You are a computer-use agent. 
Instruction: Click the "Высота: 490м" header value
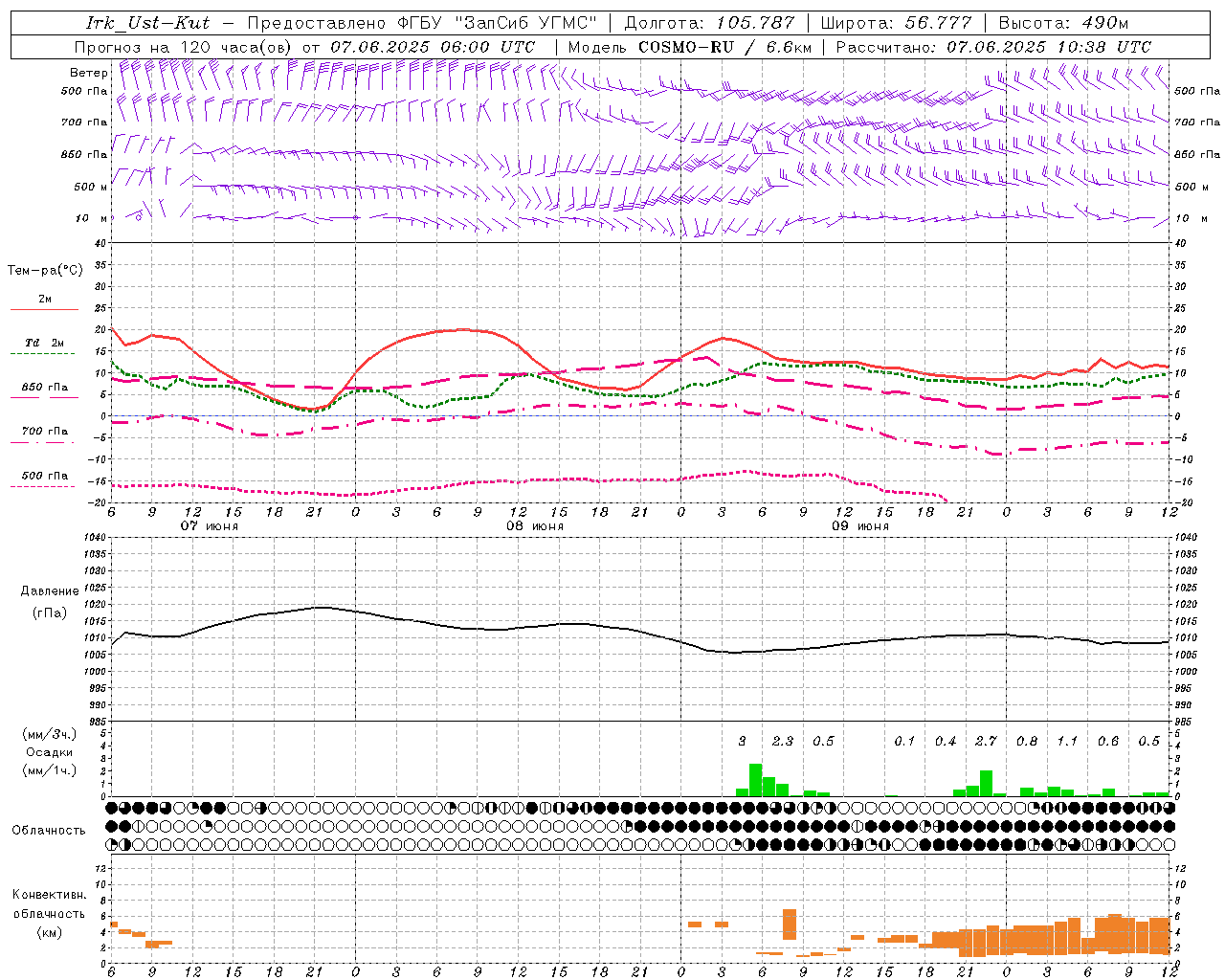pos(1063,23)
